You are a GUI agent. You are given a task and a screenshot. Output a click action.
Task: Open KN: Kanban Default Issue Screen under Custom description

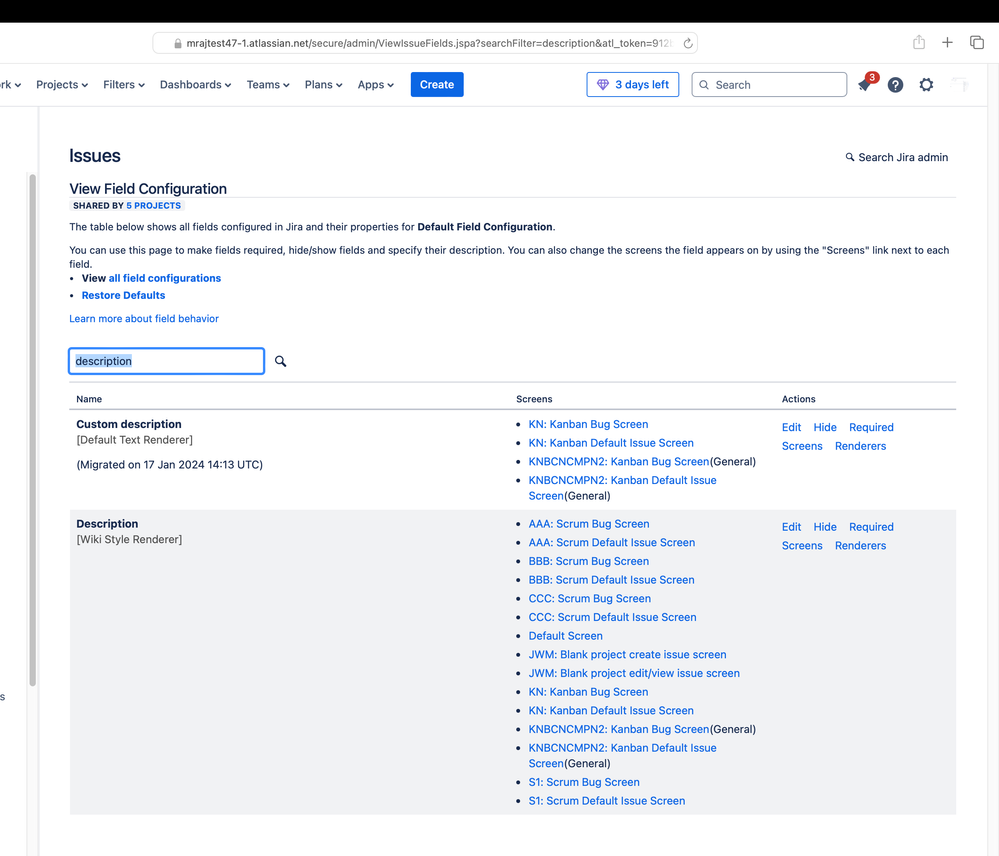[611, 443]
